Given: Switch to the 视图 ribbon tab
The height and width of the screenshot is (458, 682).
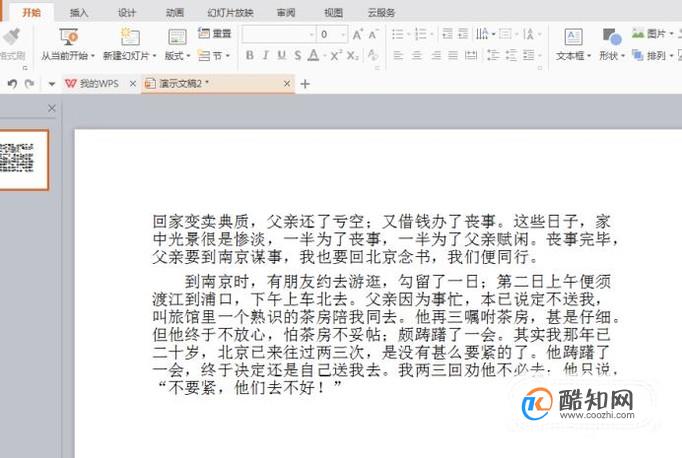Looking at the screenshot, I should pyautogui.click(x=333, y=13).
